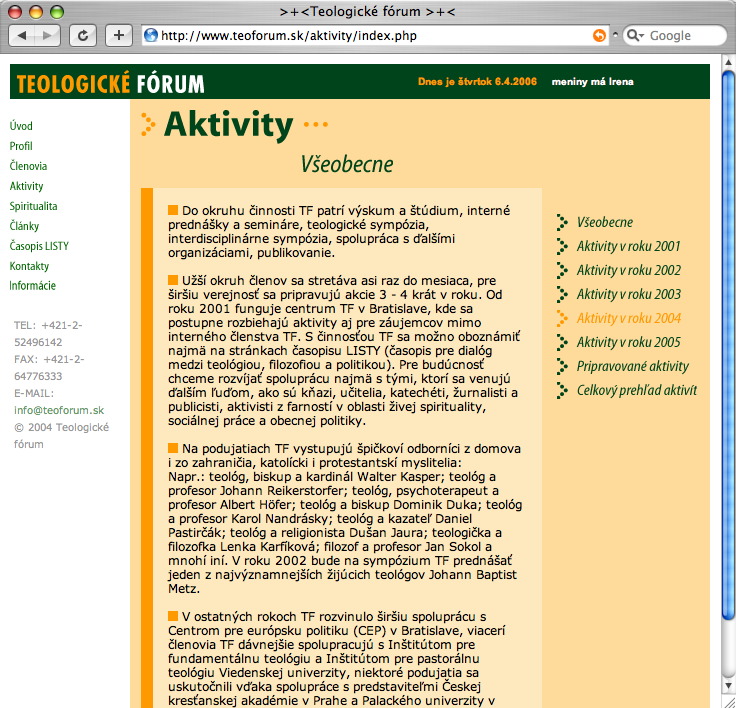Click the scrollbar up arrow
This screenshot has width=736, height=708.
pos(728,62)
